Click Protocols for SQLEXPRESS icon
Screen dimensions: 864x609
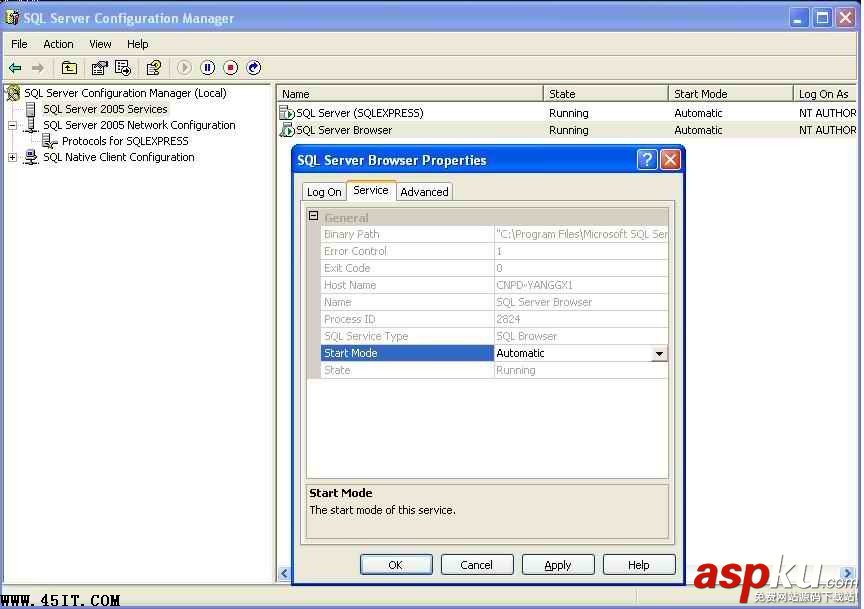click(50, 142)
